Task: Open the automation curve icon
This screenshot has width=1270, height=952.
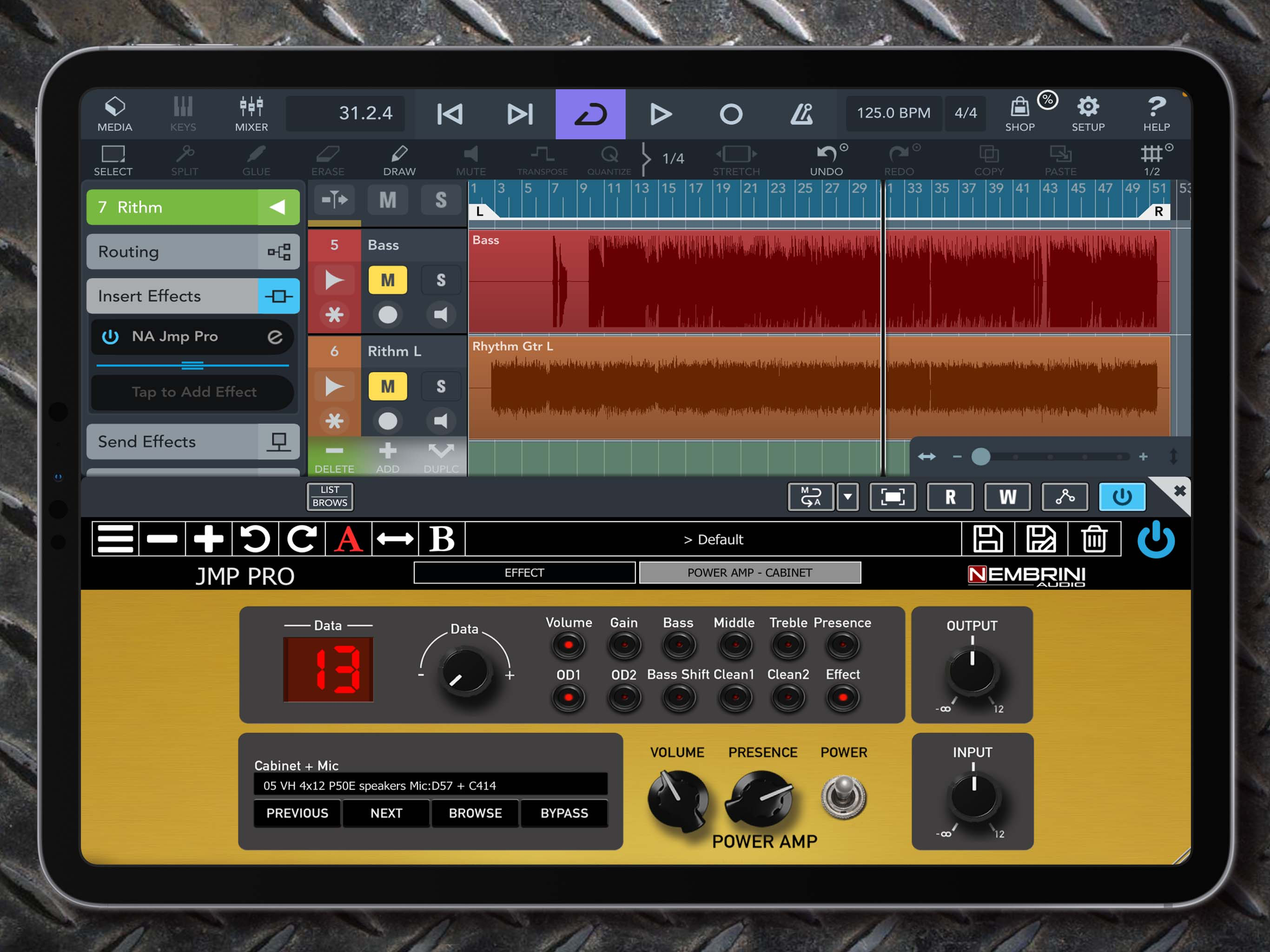Action: (1065, 496)
